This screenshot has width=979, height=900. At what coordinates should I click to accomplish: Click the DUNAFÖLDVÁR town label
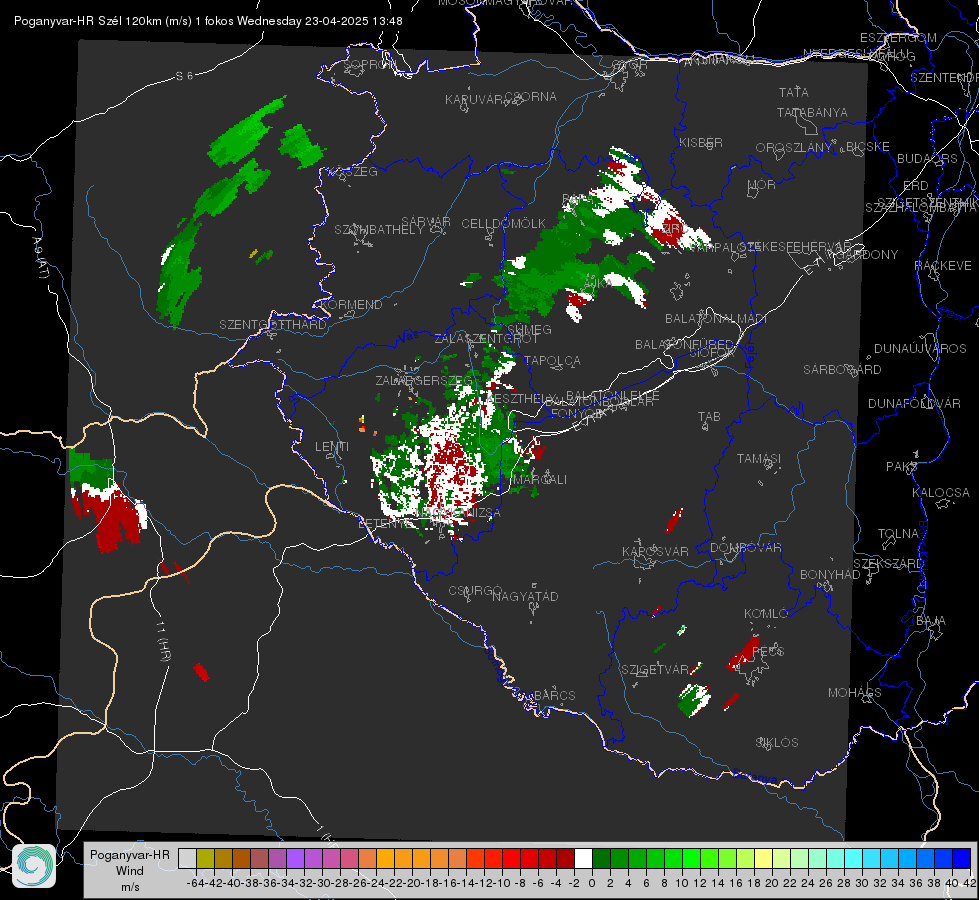[914, 403]
